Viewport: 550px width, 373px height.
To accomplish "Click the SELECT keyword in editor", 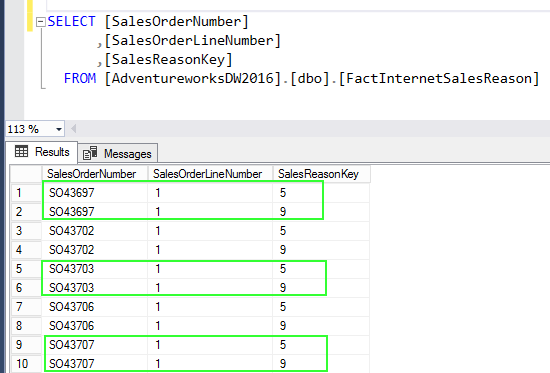I will click(71, 21).
